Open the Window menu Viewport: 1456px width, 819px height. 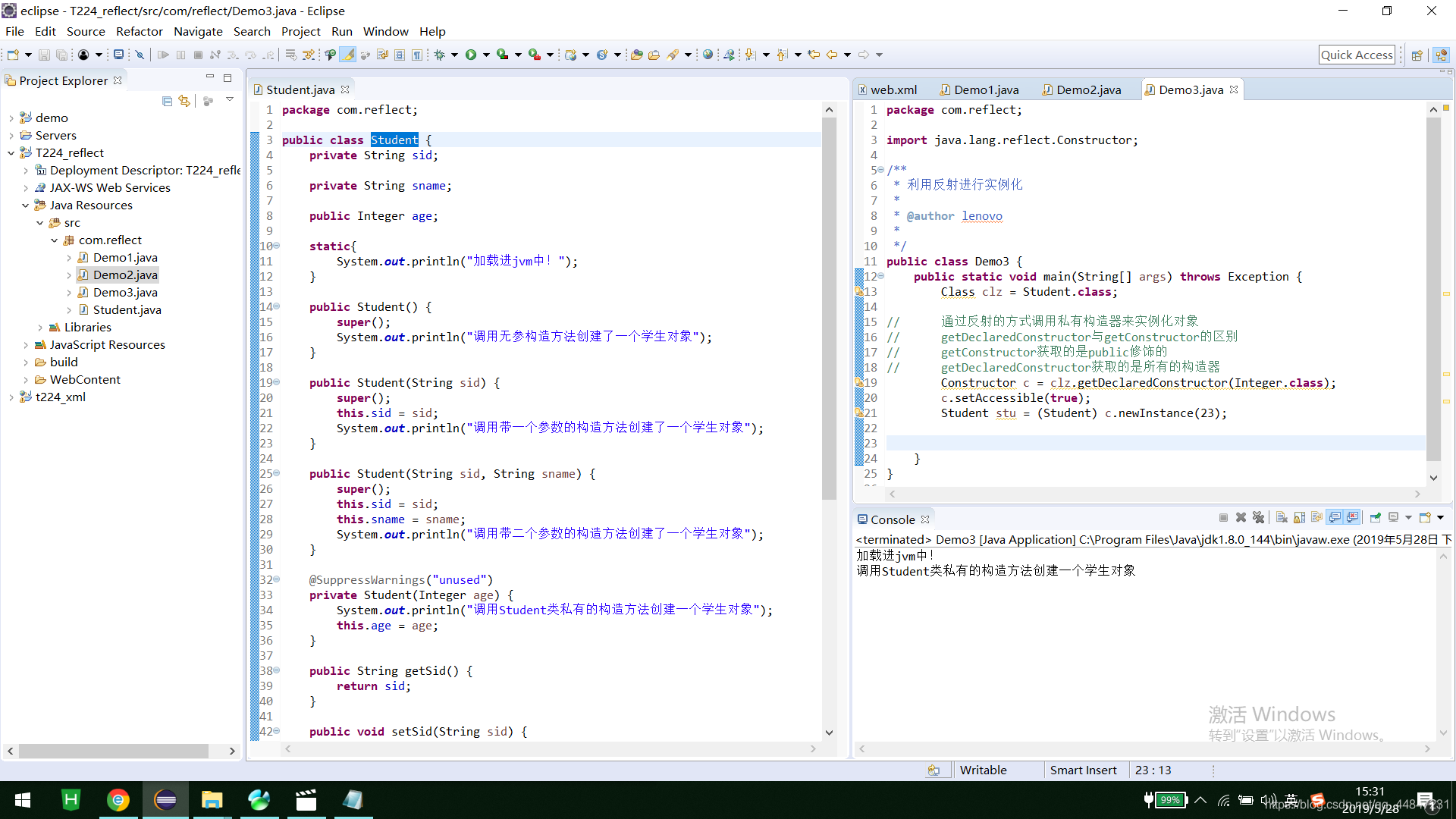point(385,31)
